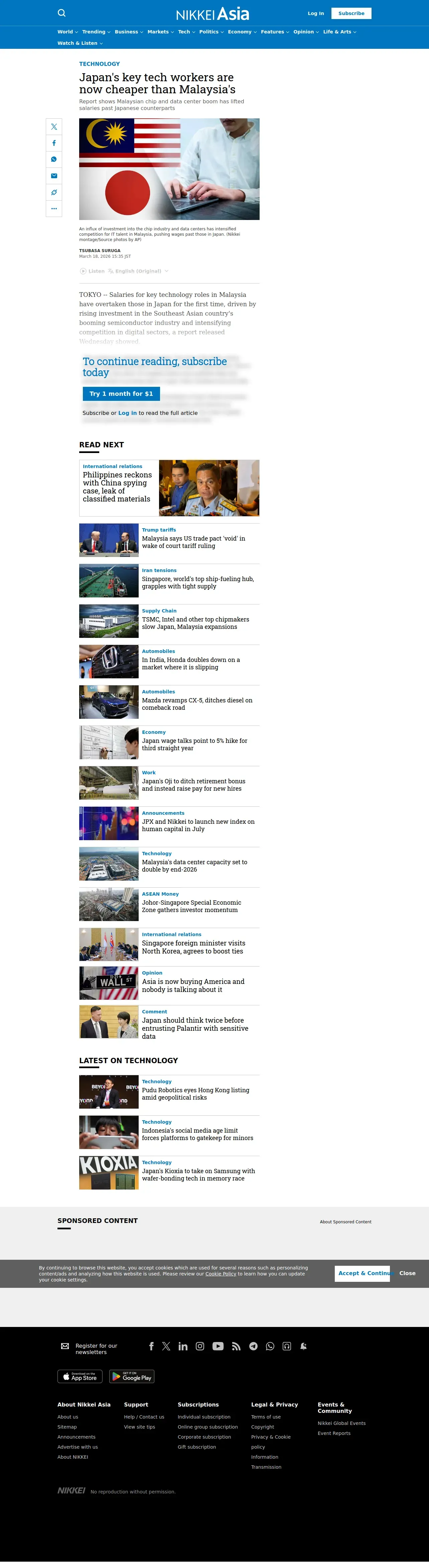Open the Opinion nav menu

coord(306,32)
